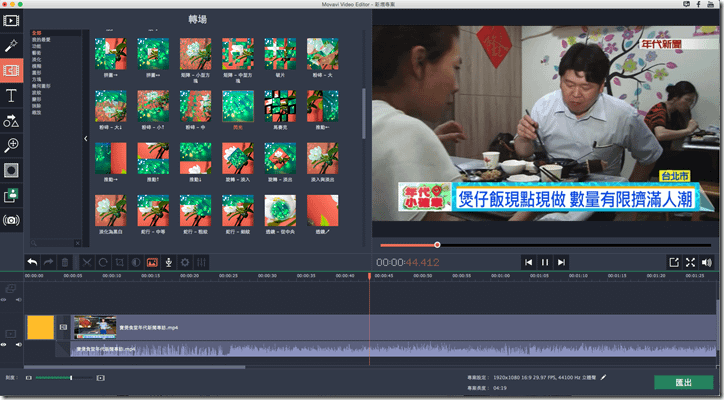Open the titles T tool
724x400 pixels.
(11, 96)
